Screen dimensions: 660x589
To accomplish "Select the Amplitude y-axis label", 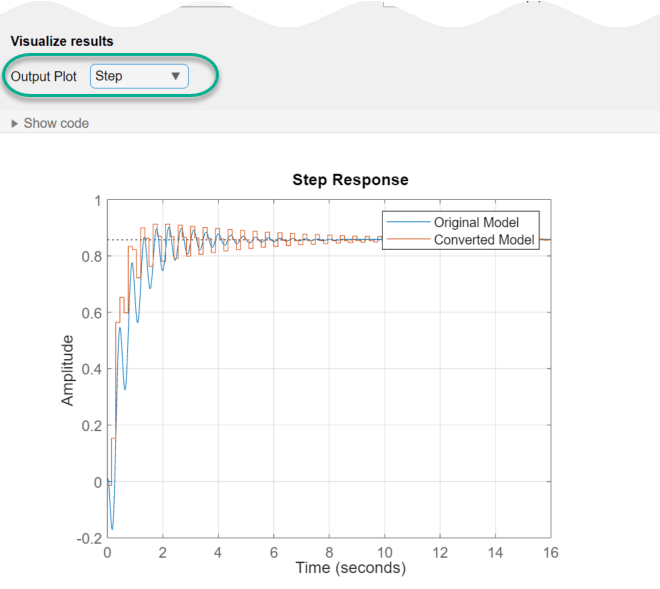I will [68, 370].
